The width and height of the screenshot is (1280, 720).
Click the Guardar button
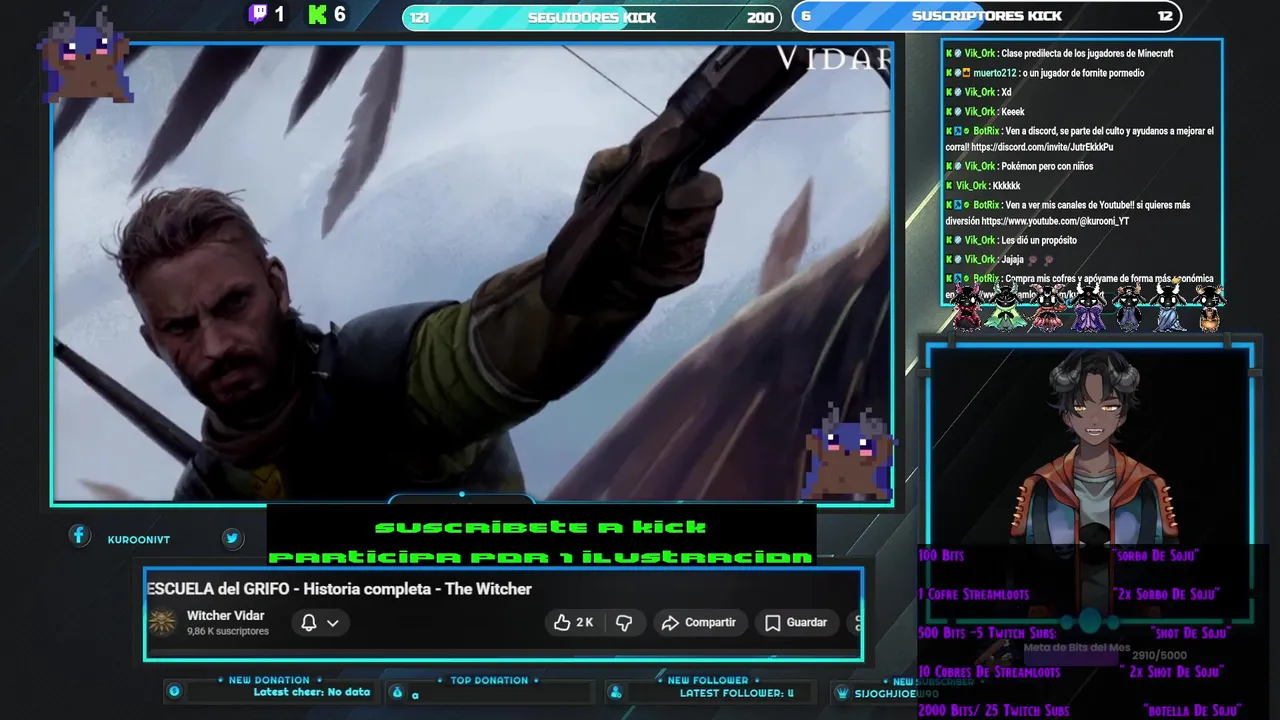pos(796,622)
